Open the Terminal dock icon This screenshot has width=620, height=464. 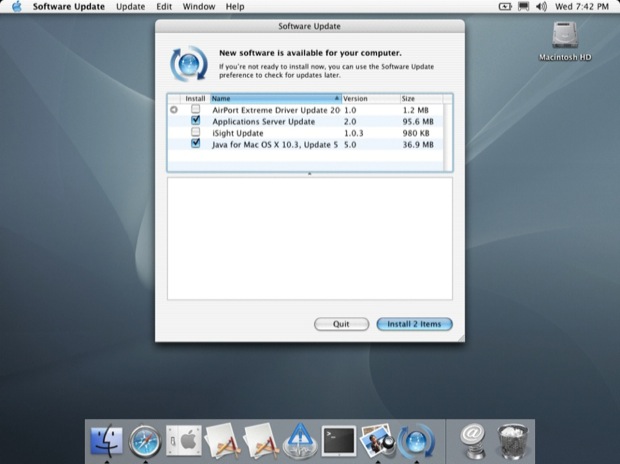338,441
